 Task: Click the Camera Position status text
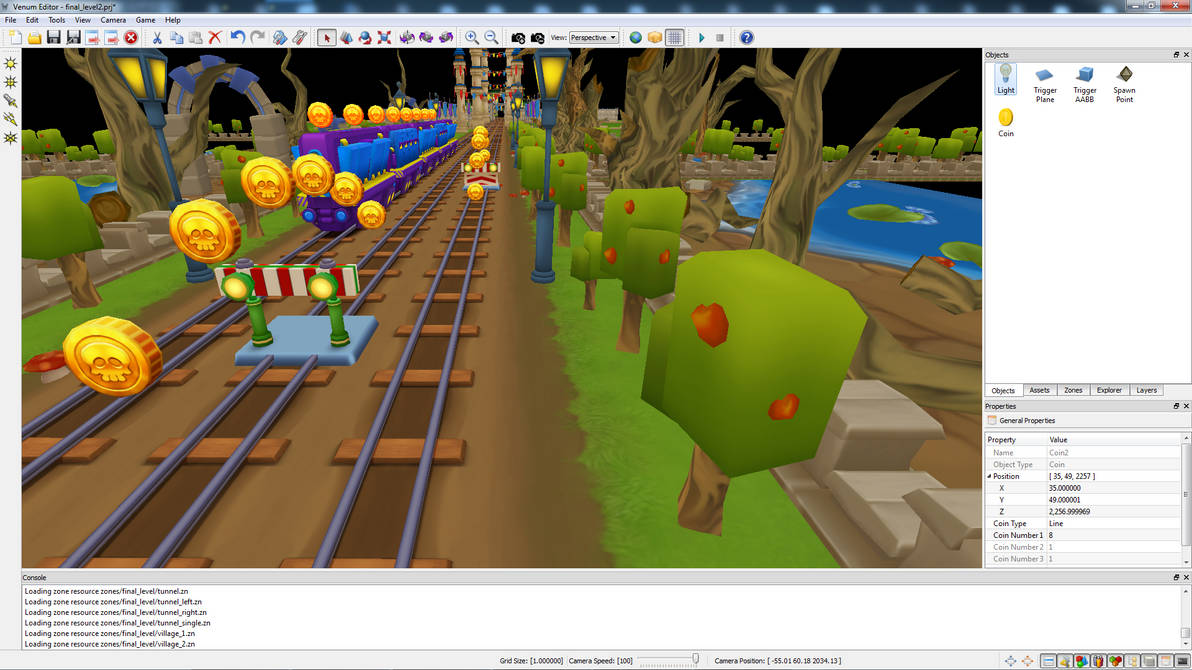[x=778, y=661]
